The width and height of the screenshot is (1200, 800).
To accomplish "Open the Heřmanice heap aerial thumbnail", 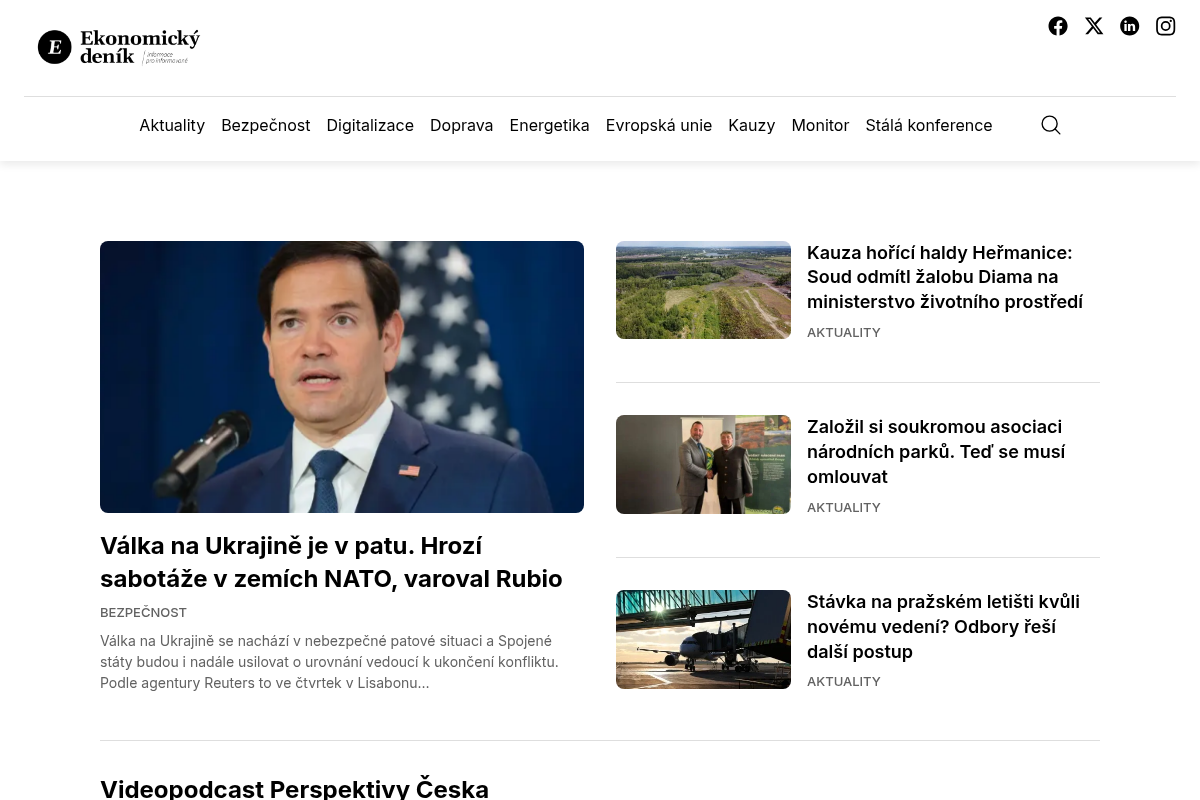I will [703, 290].
